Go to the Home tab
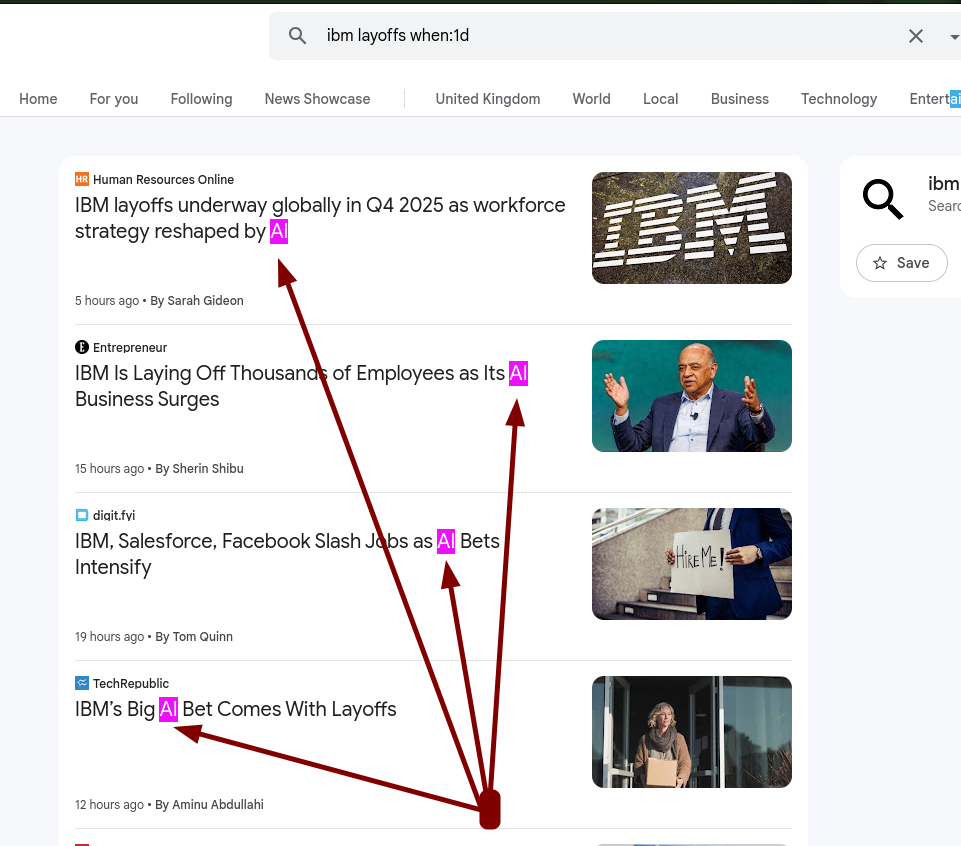The image size is (961, 846). 38,99
